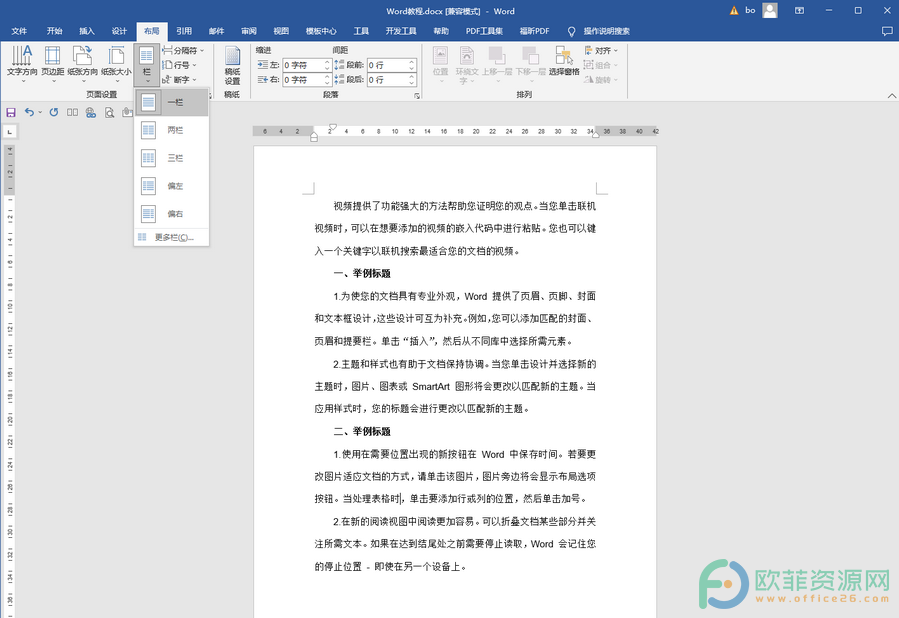This screenshot has height=618, width=899.
Task: Switch to 插入 Insert tab
Action: click(87, 31)
